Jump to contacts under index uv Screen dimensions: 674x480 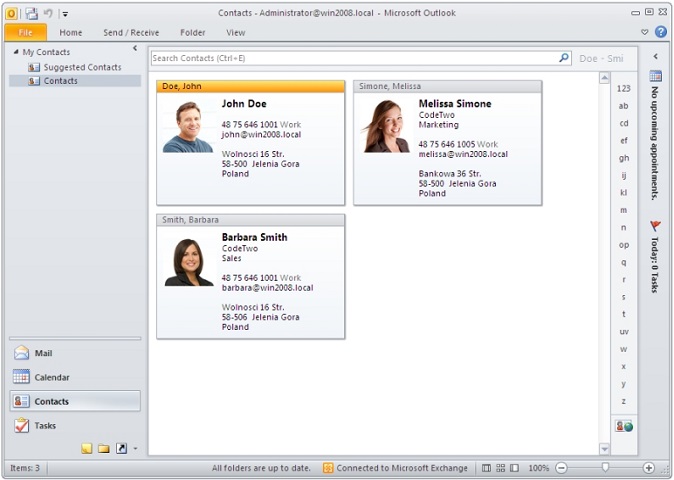pyautogui.click(x=623, y=332)
